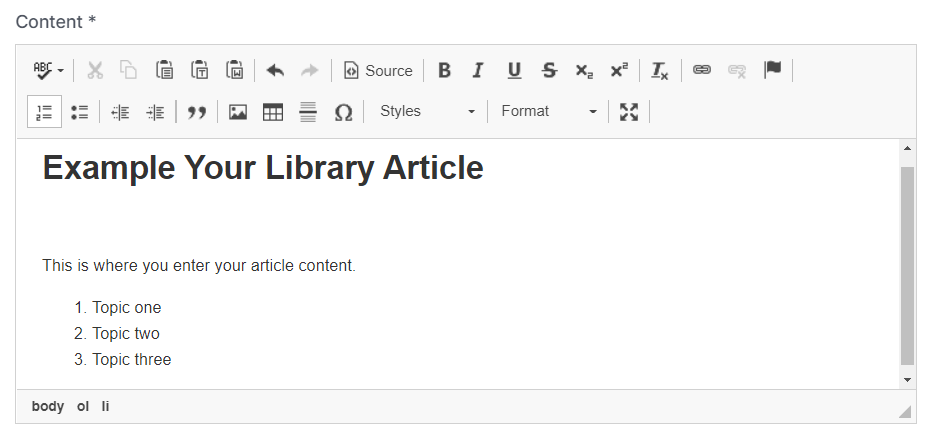Screen dimensions: 931x448
Task: Click the Unlink icon
Action: click(737, 71)
